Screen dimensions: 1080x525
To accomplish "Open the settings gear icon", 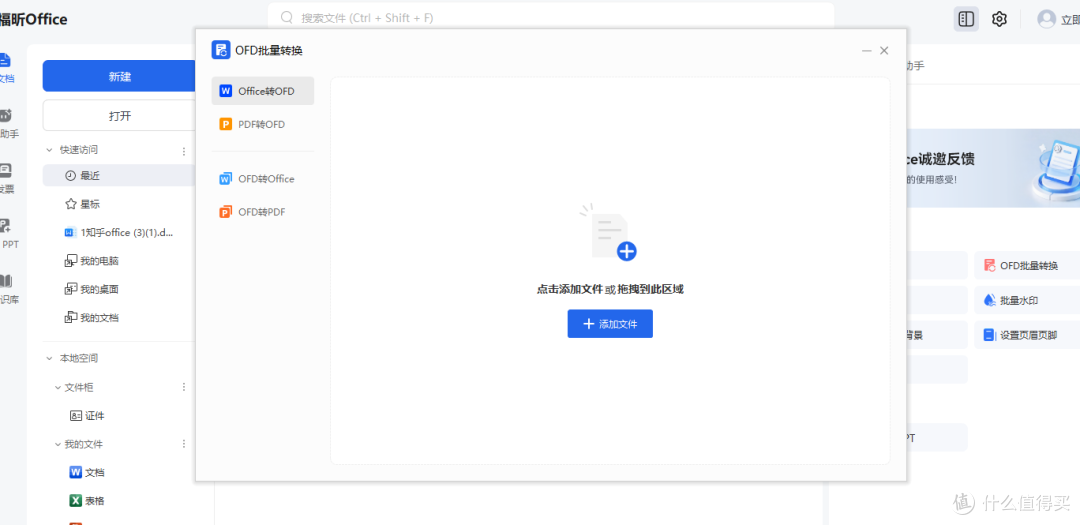I will coord(999,19).
